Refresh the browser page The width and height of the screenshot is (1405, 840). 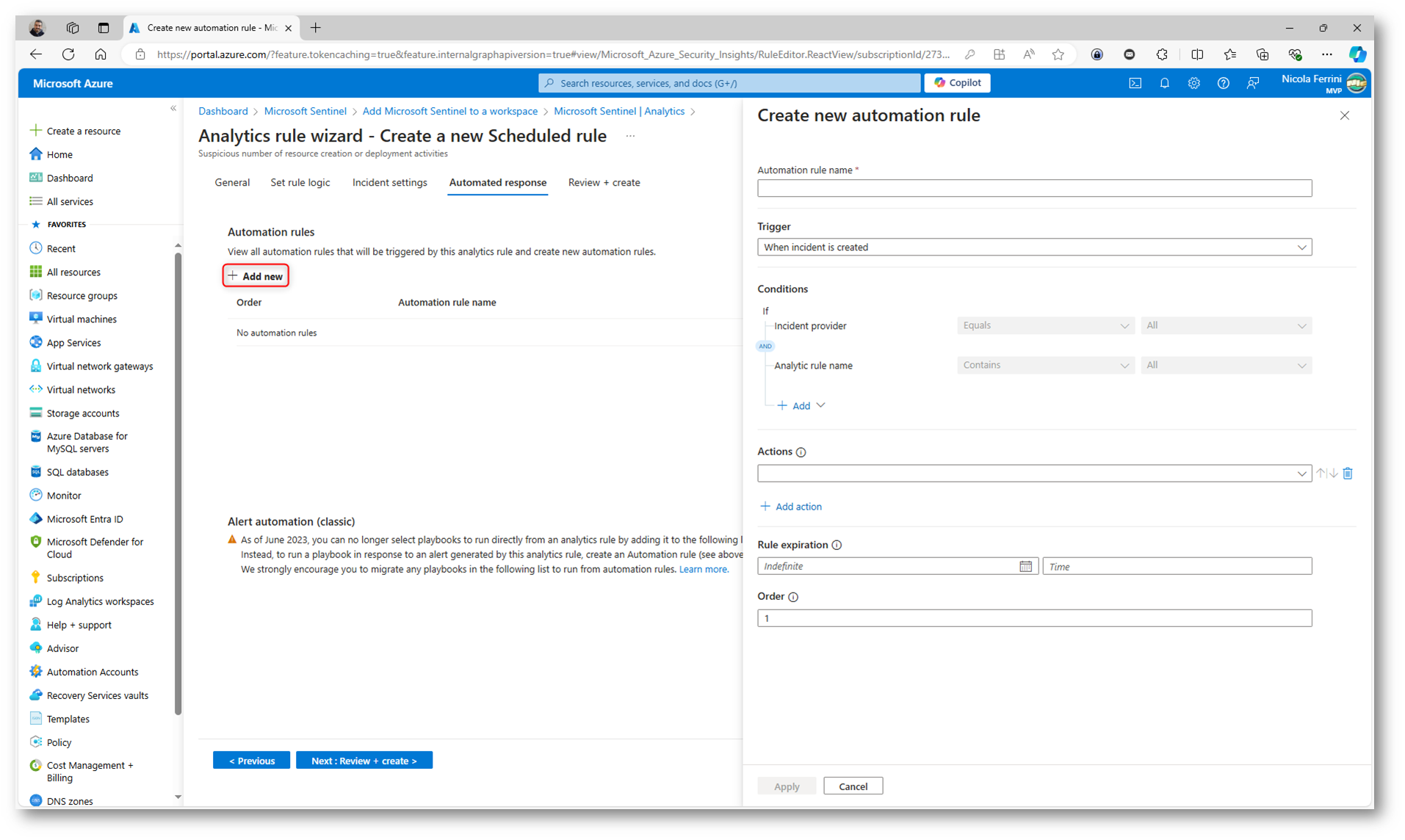tap(68, 54)
